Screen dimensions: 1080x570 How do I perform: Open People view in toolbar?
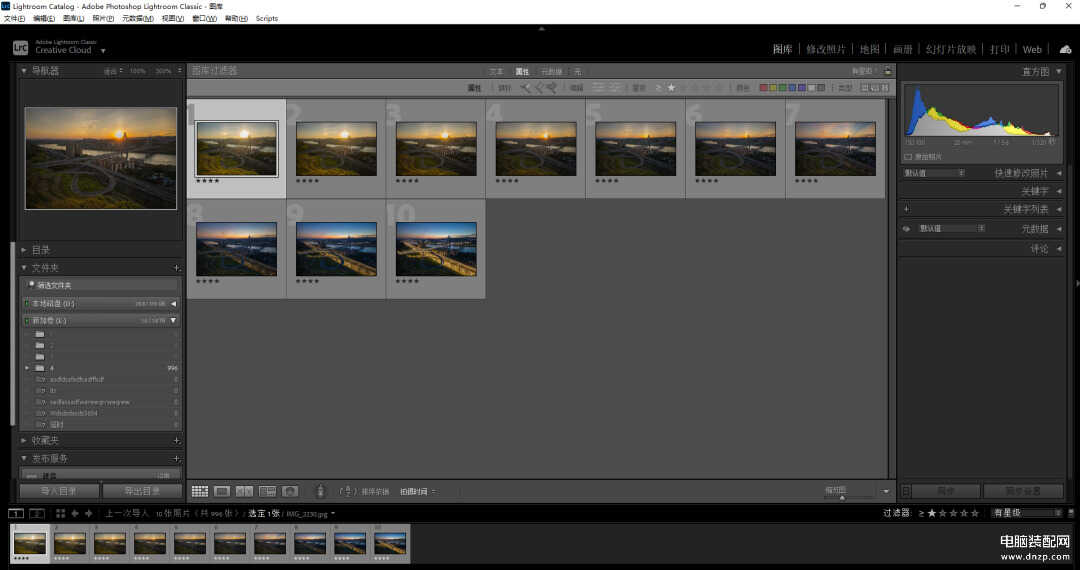click(x=290, y=491)
